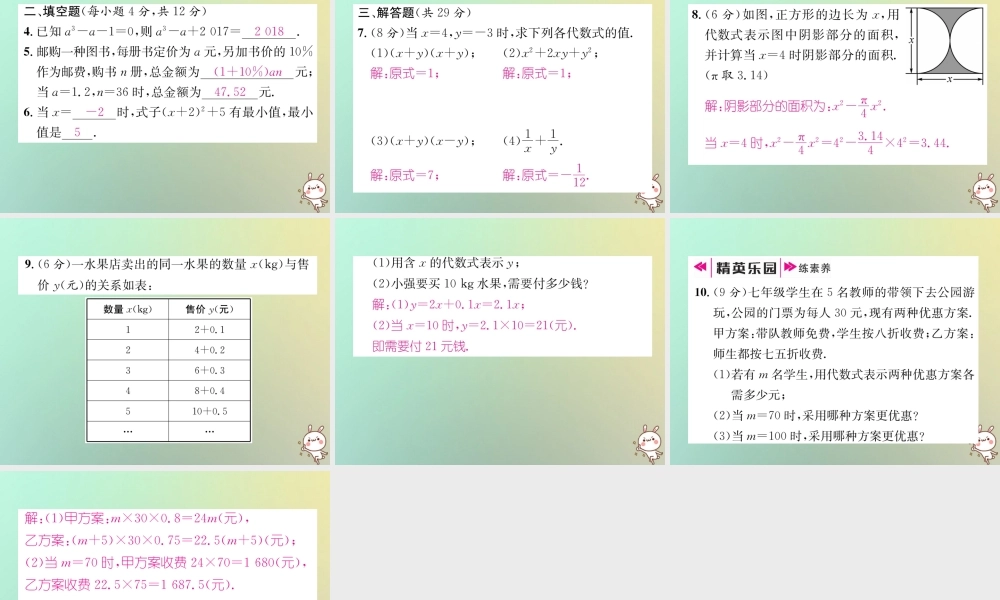
Task: Open the last slide with 甲方案 solution
Action: [x=165, y=536]
